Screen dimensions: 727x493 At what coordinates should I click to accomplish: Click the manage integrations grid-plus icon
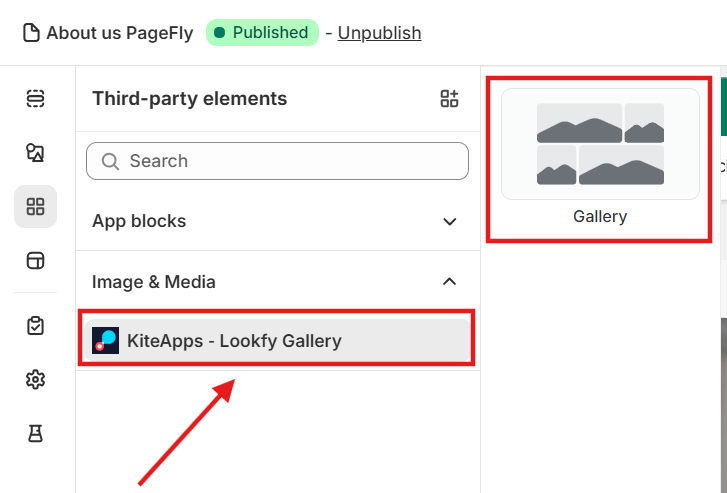449,98
